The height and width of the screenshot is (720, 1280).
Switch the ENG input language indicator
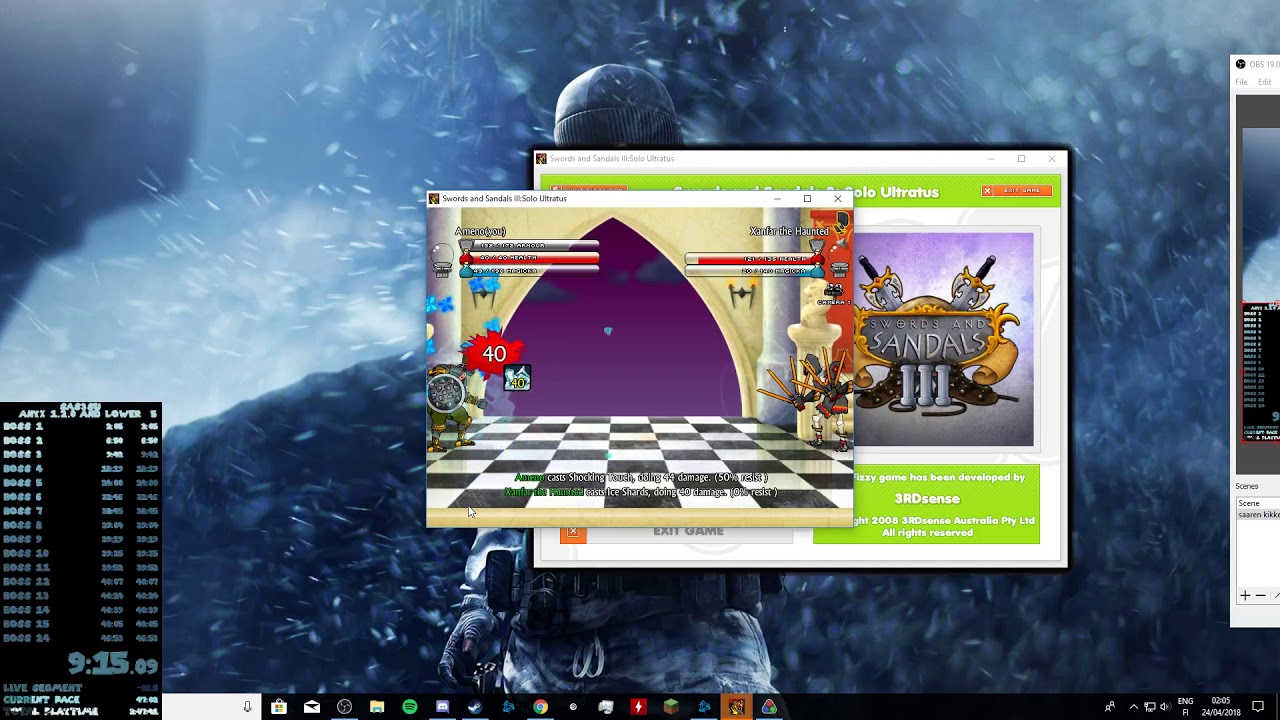click(1186, 707)
